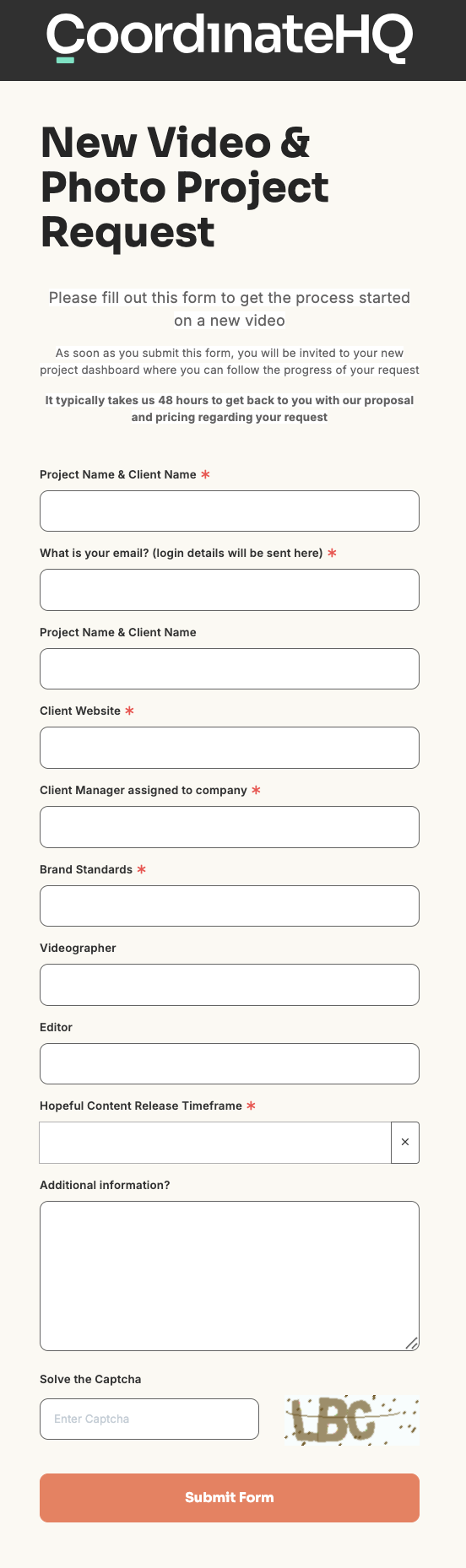Click the Client Website input box

pos(230,748)
